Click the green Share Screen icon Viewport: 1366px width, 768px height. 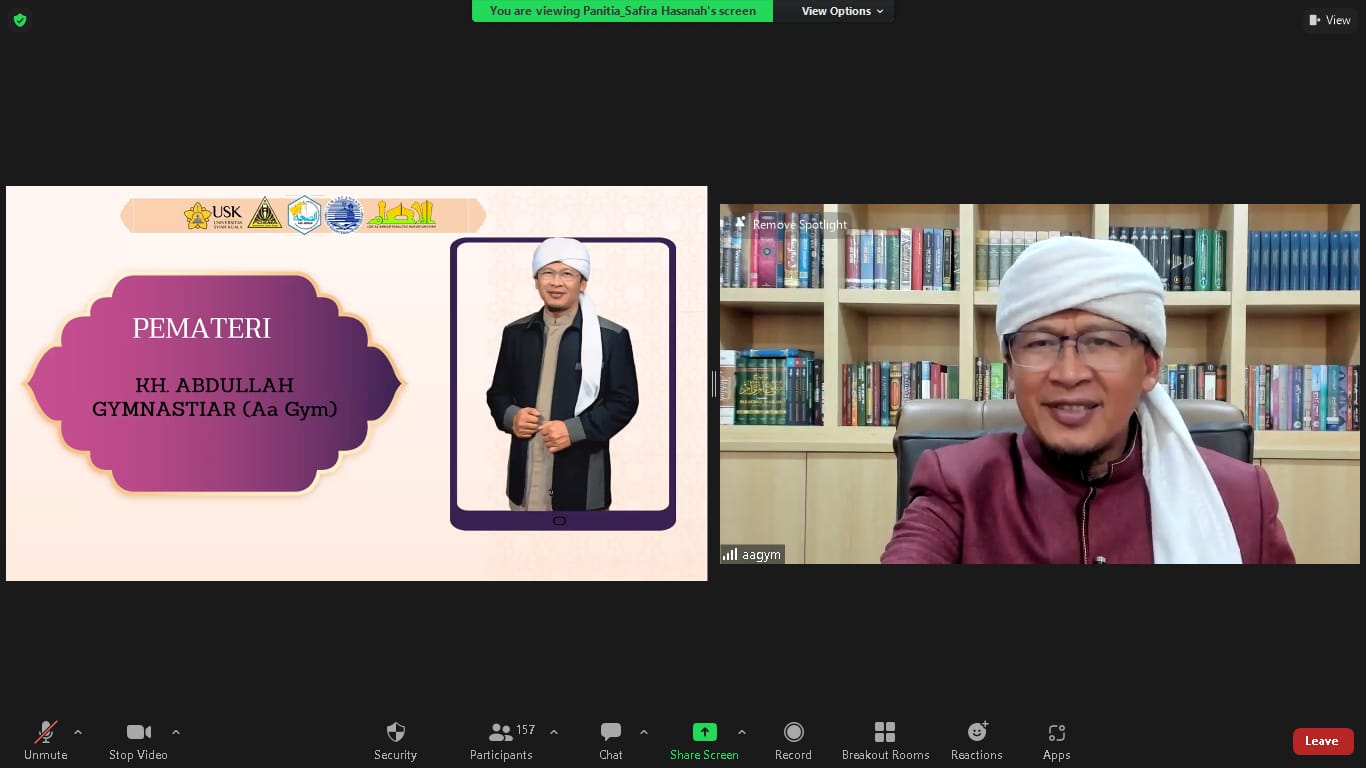[x=704, y=733]
